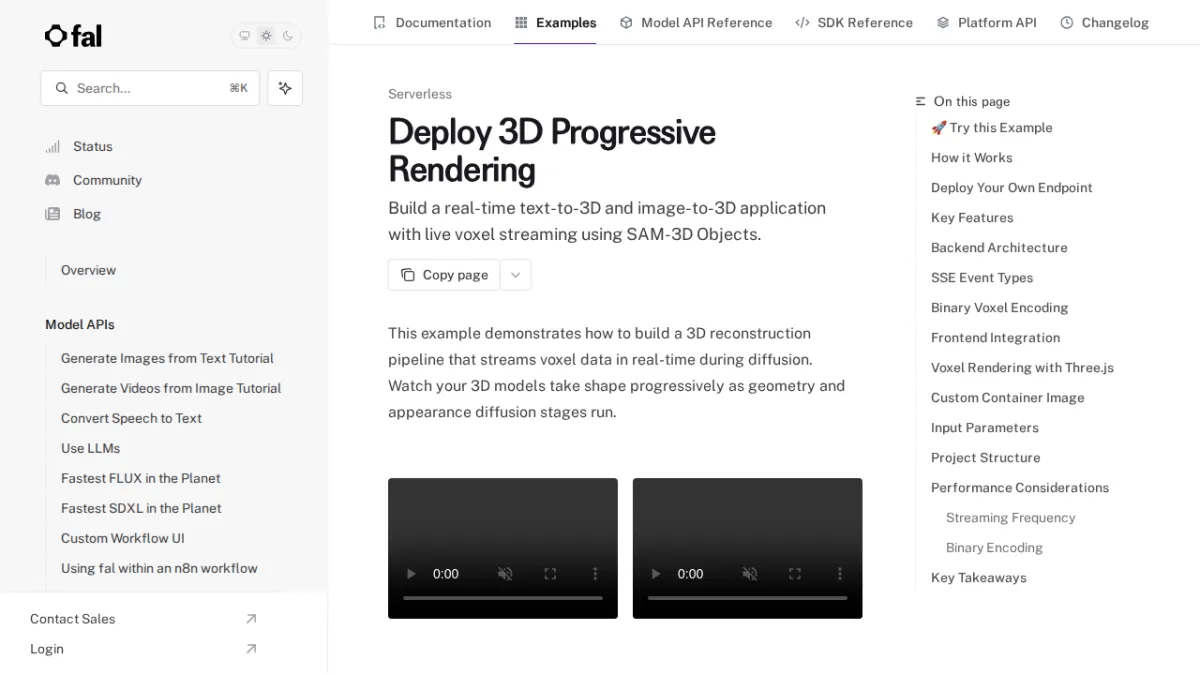The image size is (1200, 675).
Task: Switch to the SDK Reference tab
Action: click(x=854, y=22)
